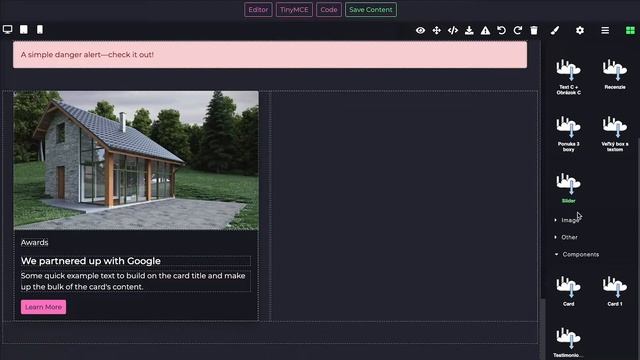This screenshot has width=640, height=360.
Task: Select the house image in card
Action: 136,160
